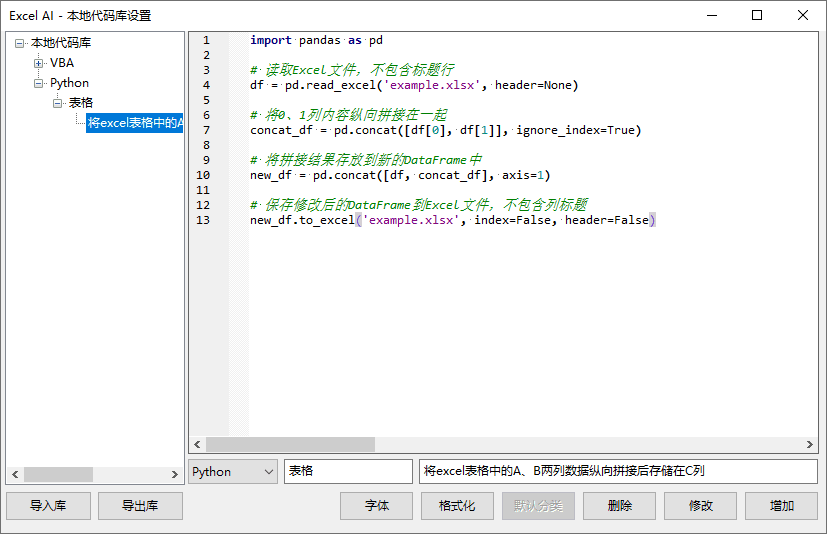Maximize the Excel AI settings window
This screenshot has height=534, width=827.
pyautogui.click(x=757, y=15)
